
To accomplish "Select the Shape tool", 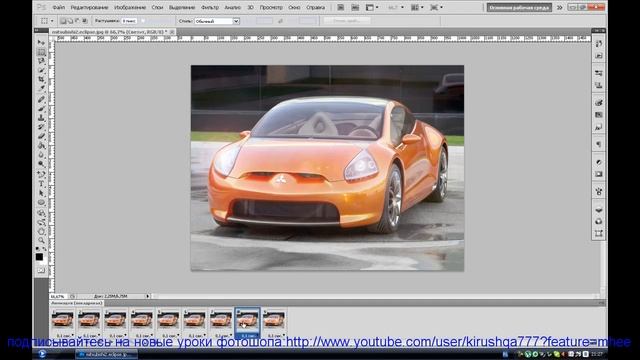I will click(41, 202).
